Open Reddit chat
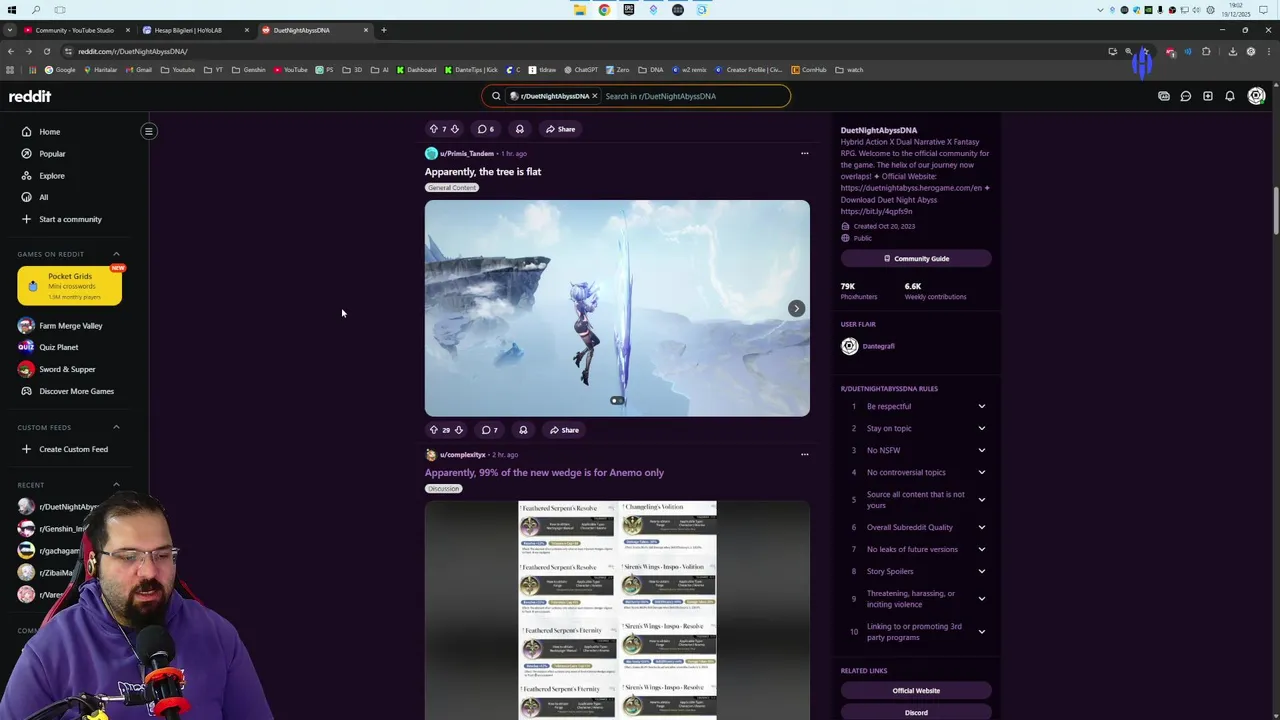Image resolution: width=1280 pixels, height=720 pixels. [1186, 96]
